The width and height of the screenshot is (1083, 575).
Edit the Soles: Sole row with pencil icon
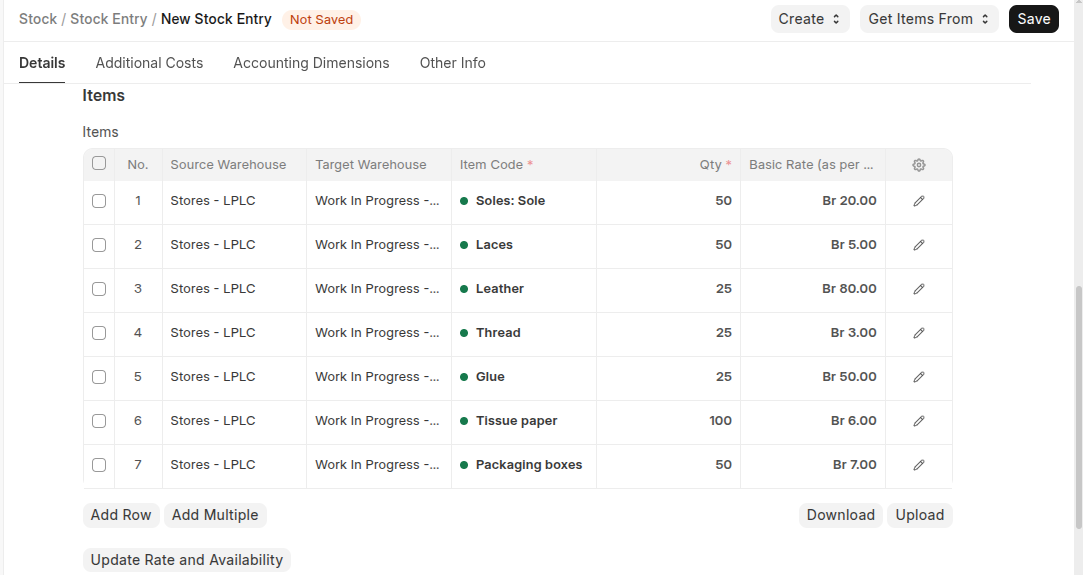919,201
